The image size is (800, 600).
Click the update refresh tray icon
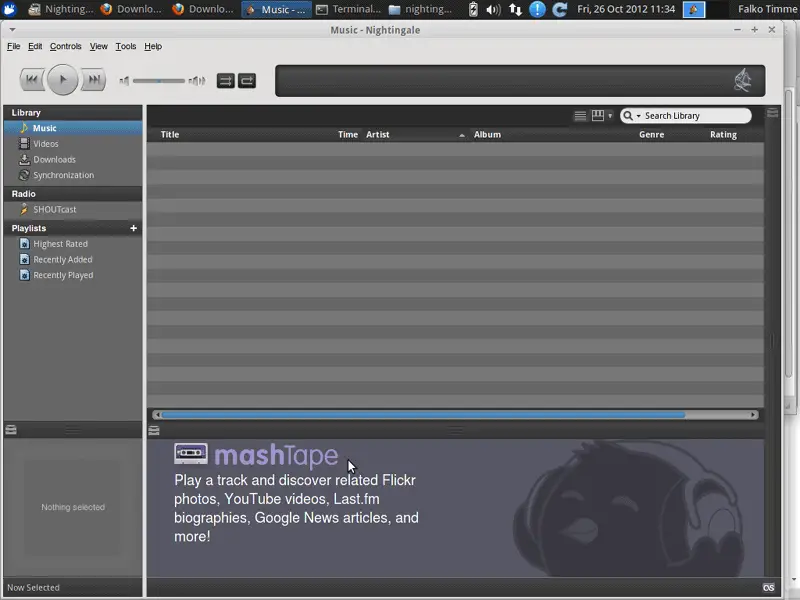[x=559, y=9]
